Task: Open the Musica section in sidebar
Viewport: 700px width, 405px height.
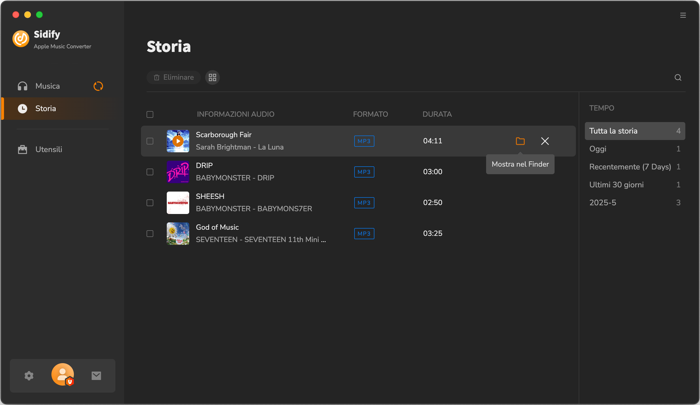Action: pos(47,86)
